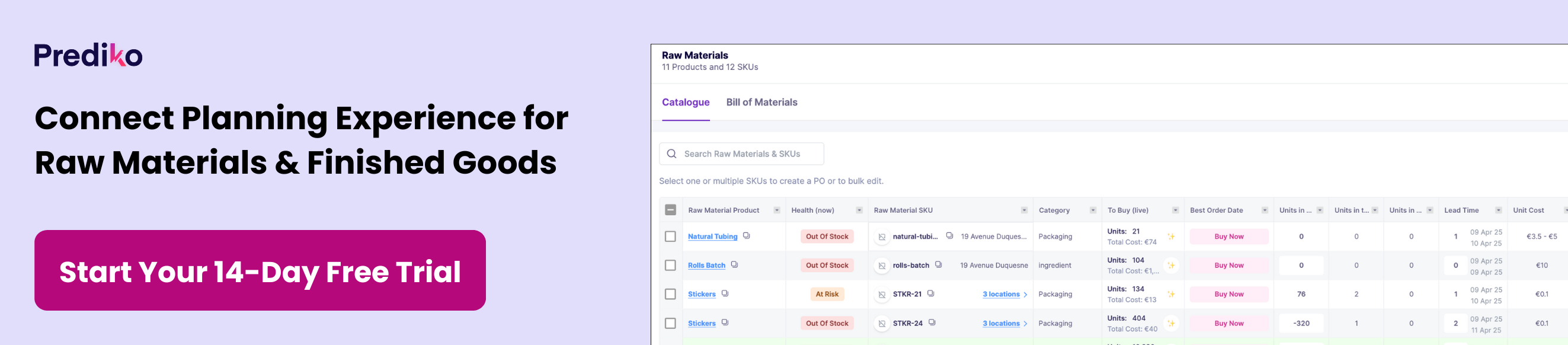The height and width of the screenshot is (345, 1568).
Task: Click the '€3.5 - €5' unit cost cell
Action: coord(1541,237)
